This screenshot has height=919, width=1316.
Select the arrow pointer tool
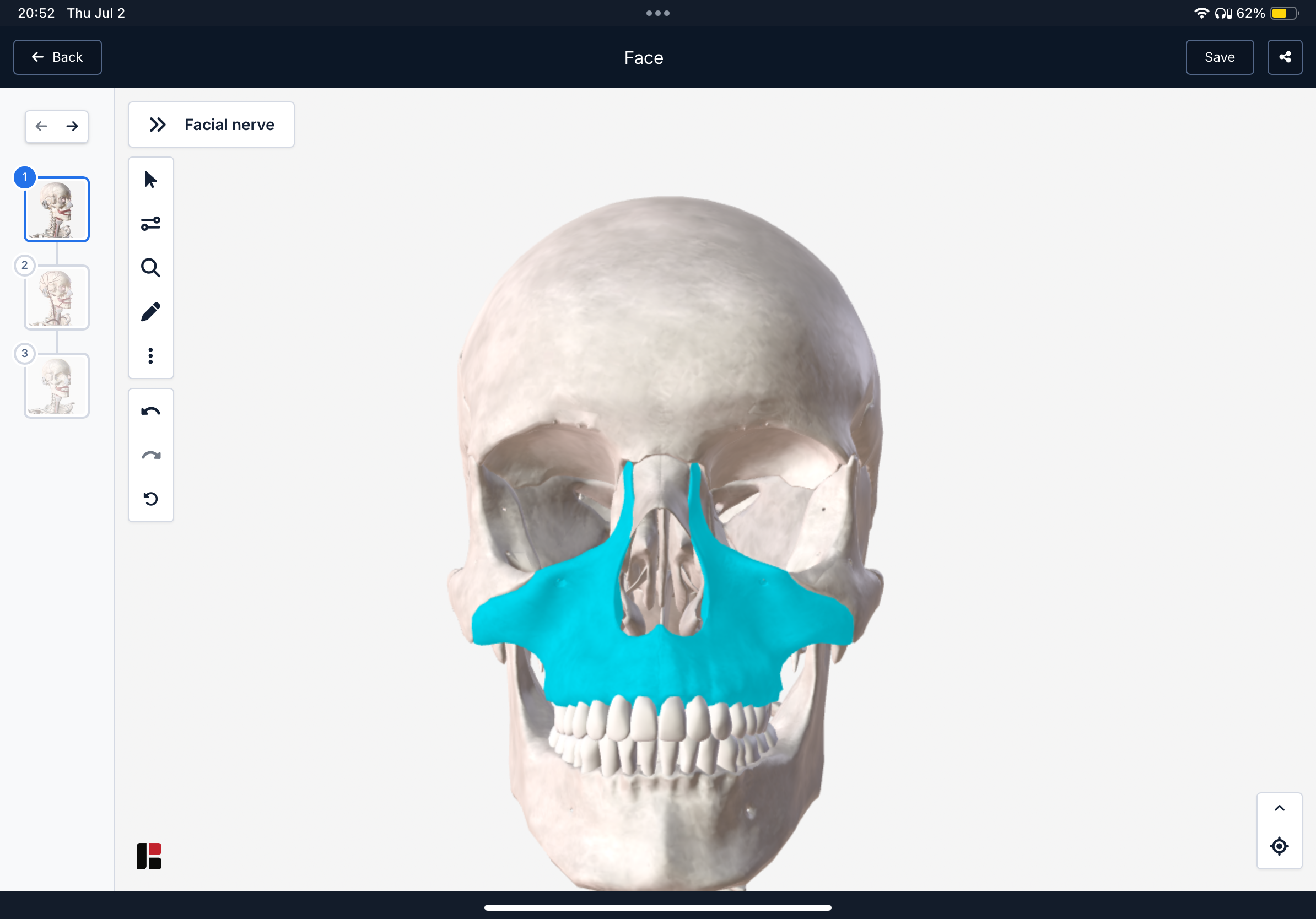(x=151, y=180)
